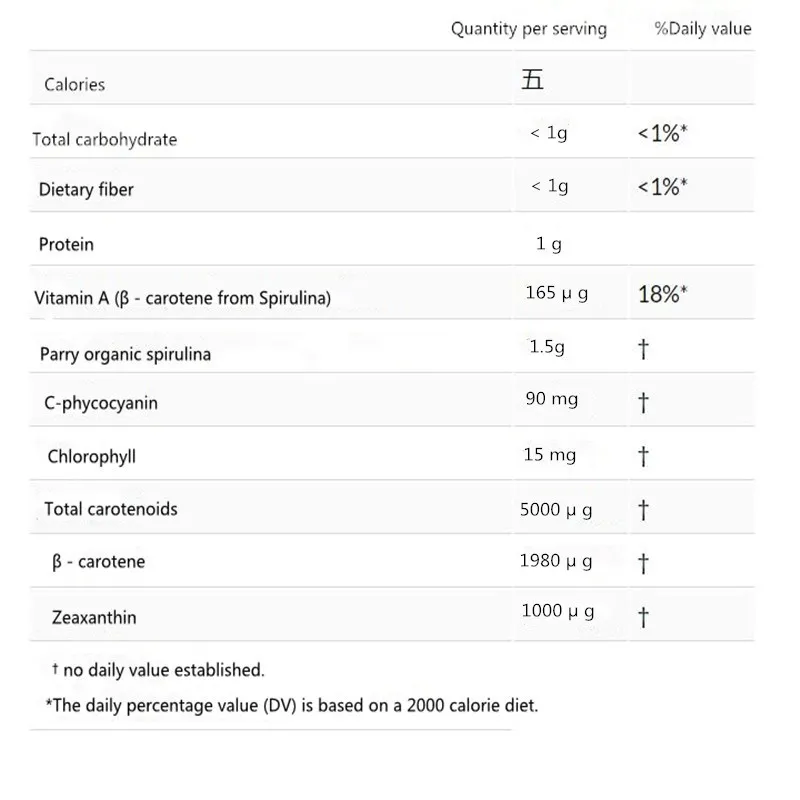Click the 165 μg quantity value
800x800 pixels.
[556, 293]
